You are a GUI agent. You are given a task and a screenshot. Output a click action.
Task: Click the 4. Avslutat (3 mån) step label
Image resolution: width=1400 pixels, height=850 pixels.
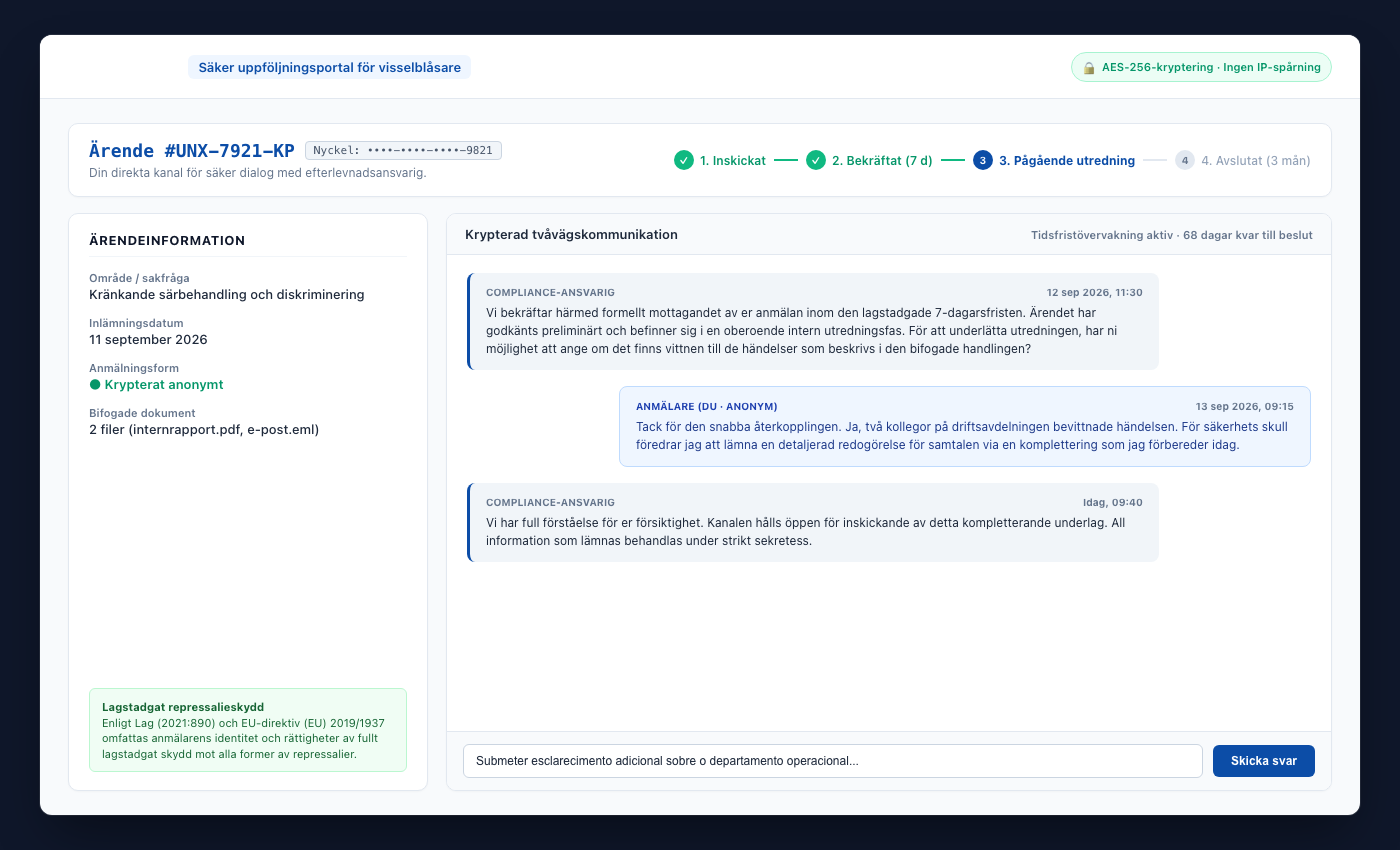(1256, 160)
